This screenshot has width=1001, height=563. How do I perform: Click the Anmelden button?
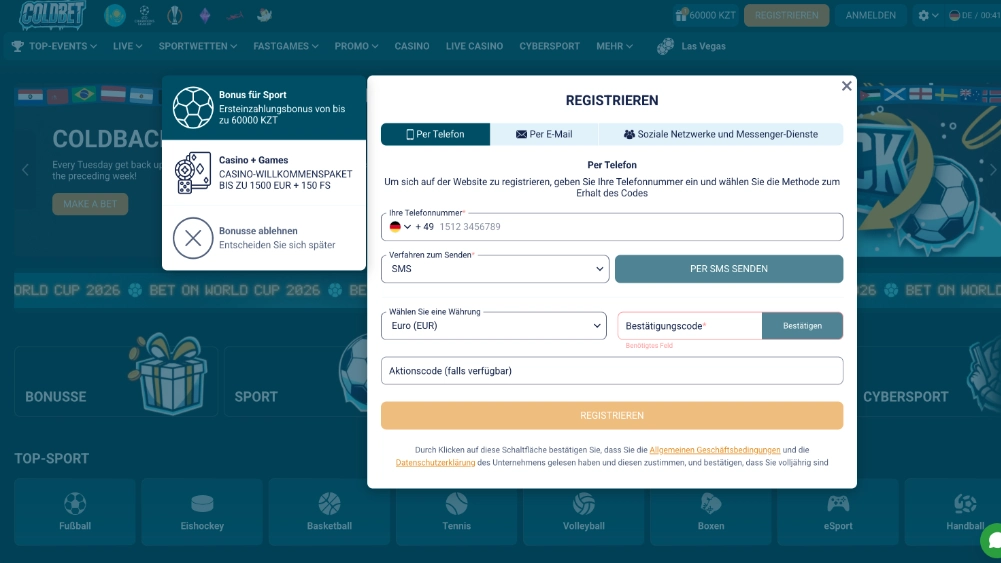(870, 15)
